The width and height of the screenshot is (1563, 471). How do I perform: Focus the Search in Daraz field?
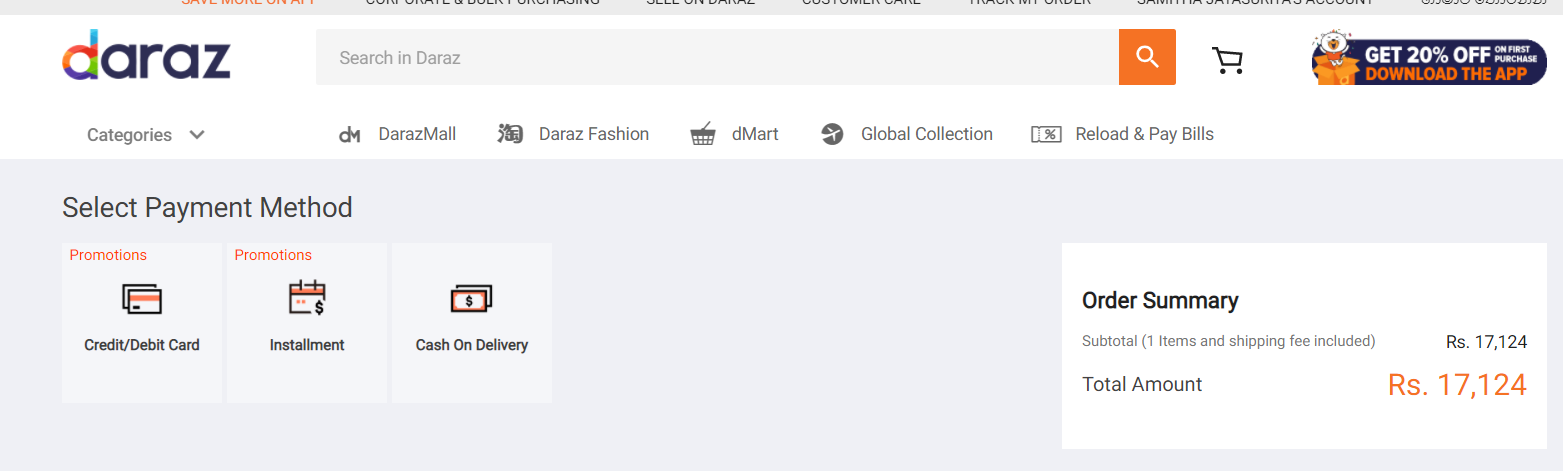coord(717,57)
